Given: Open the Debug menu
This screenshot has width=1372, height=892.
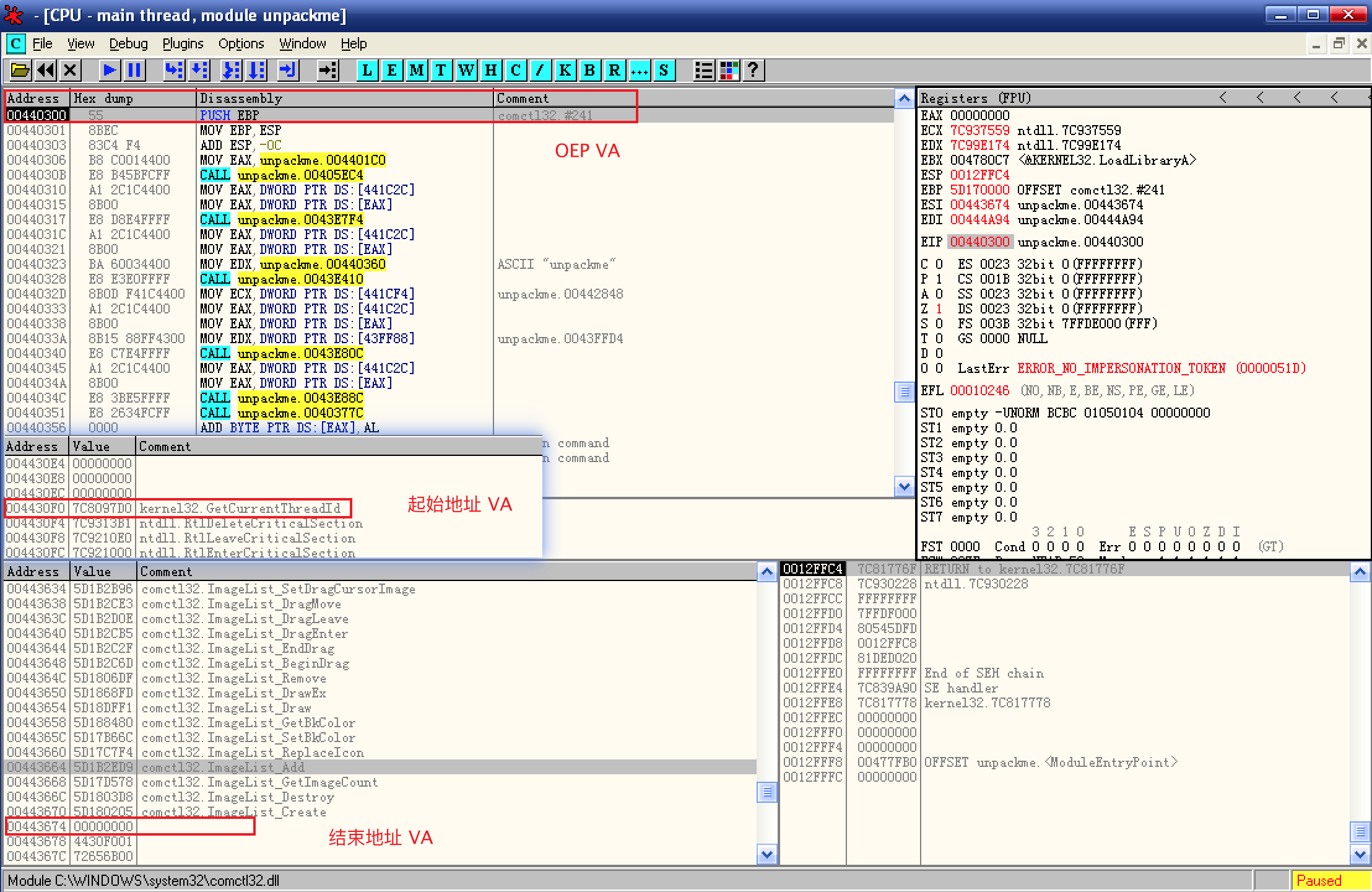Looking at the screenshot, I should pos(128,44).
